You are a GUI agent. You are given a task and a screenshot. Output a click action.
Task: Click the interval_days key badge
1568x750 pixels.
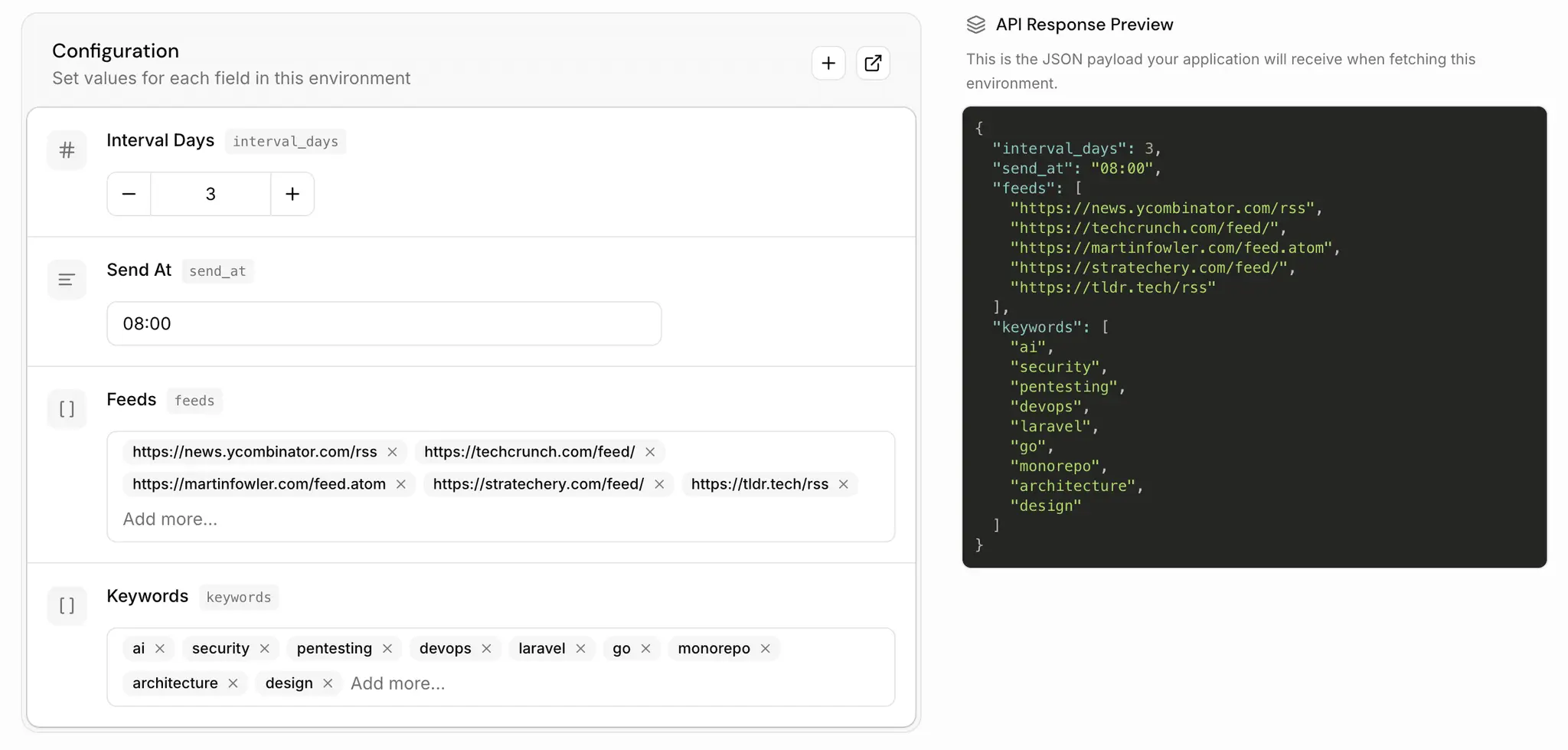click(x=286, y=141)
